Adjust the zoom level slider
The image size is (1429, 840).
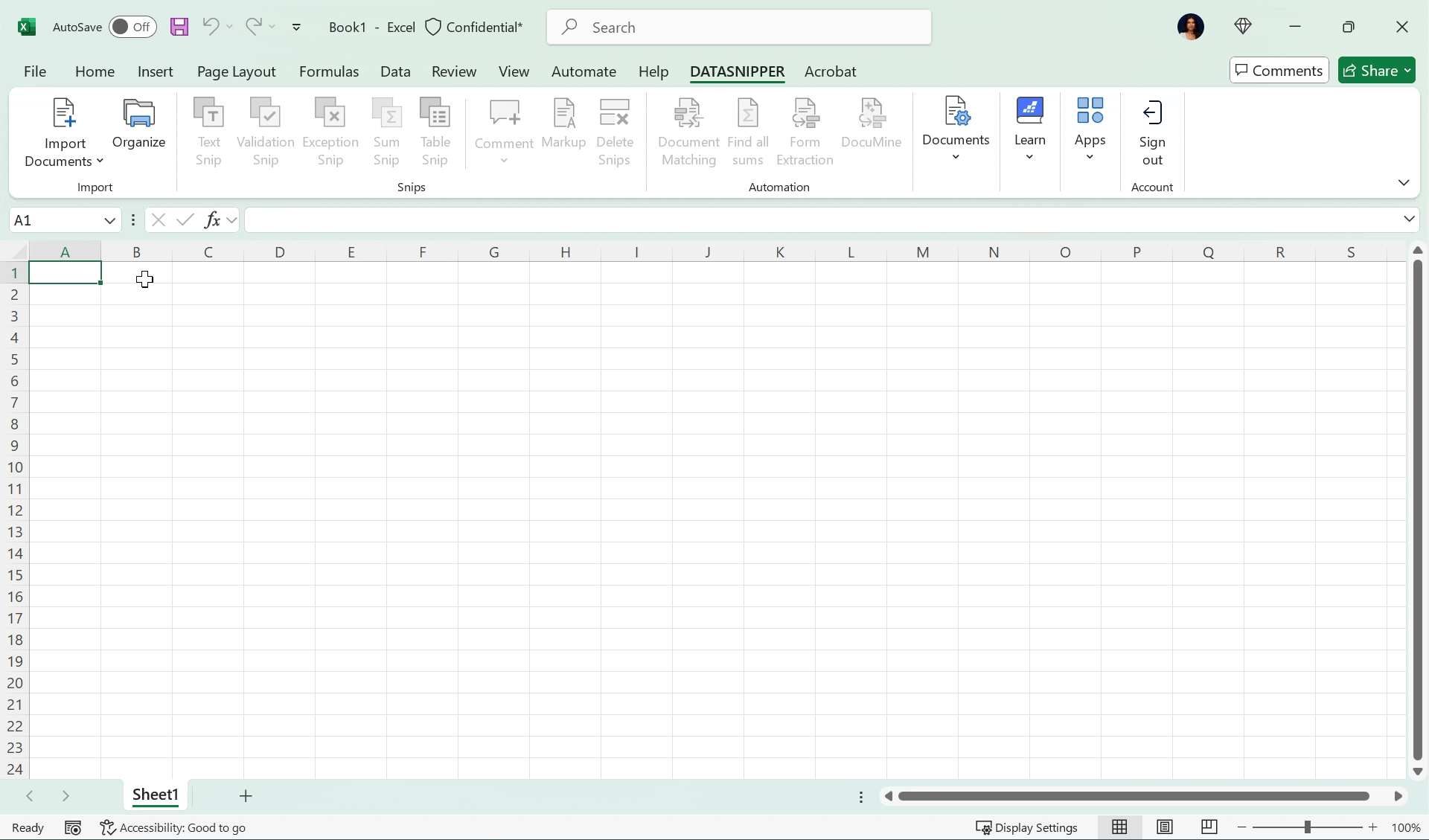point(1307,827)
